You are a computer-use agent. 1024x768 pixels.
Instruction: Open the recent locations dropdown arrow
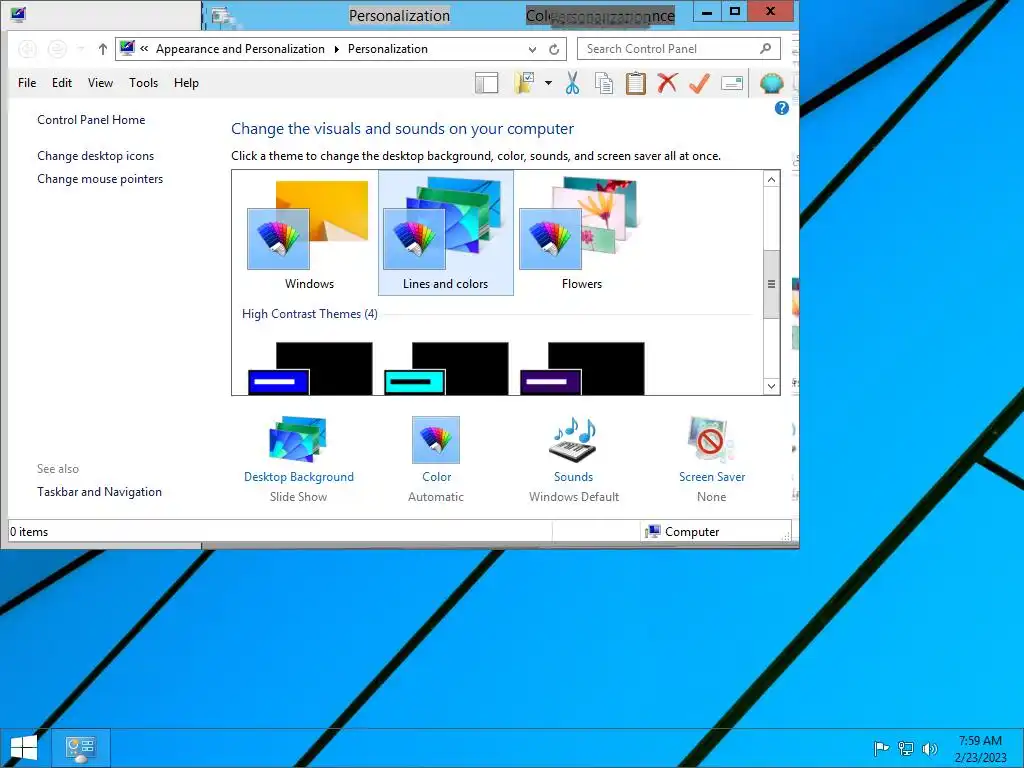point(81,49)
